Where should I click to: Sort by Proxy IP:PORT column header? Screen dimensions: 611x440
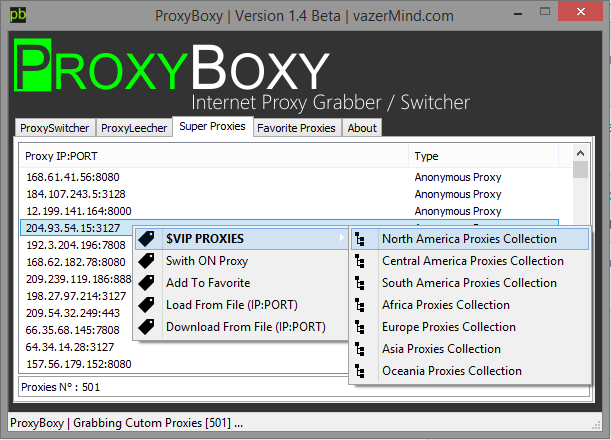coord(214,156)
